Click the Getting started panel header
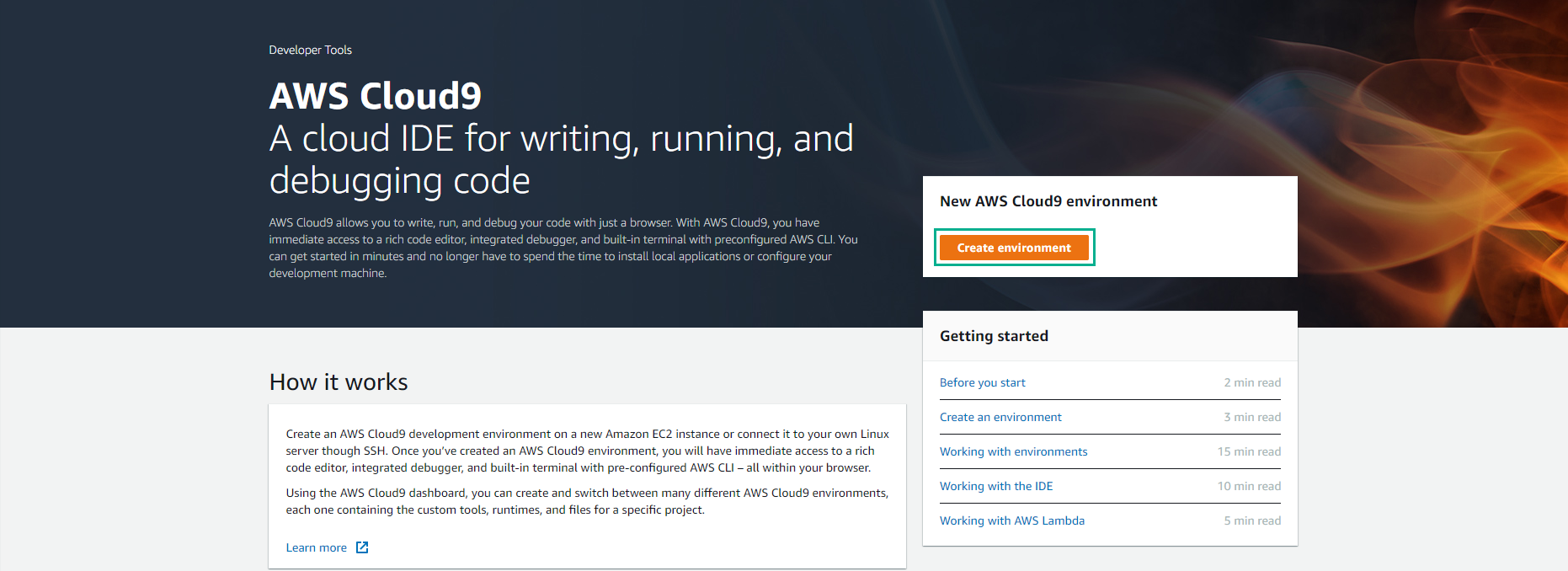This screenshot has height=571, width=1568. click(x=994, y=336)
